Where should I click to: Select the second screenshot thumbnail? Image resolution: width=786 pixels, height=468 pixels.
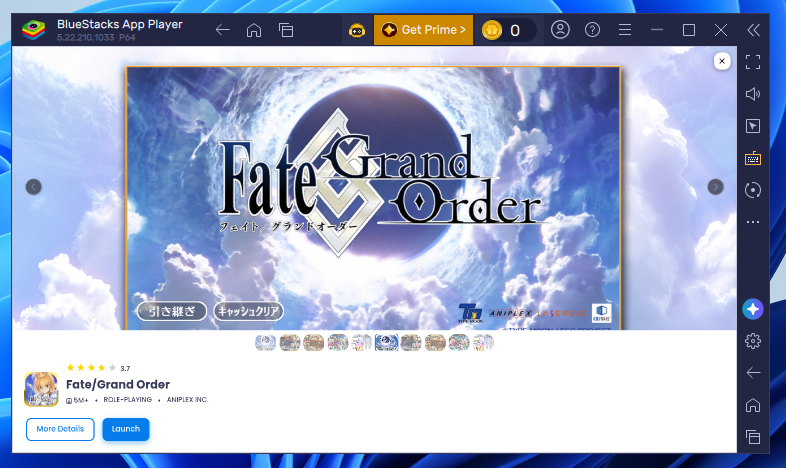[x=290, y=343]
